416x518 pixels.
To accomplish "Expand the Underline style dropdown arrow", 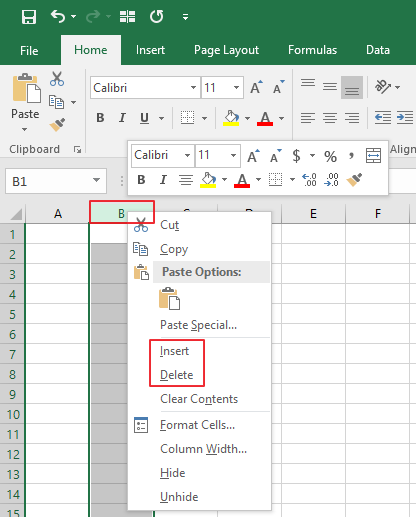I will point(161,118).
